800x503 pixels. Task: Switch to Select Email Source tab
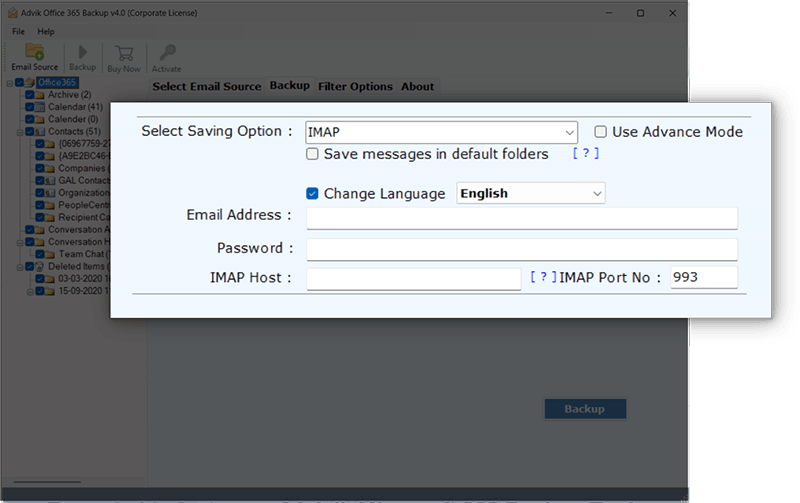pos(207,86)
